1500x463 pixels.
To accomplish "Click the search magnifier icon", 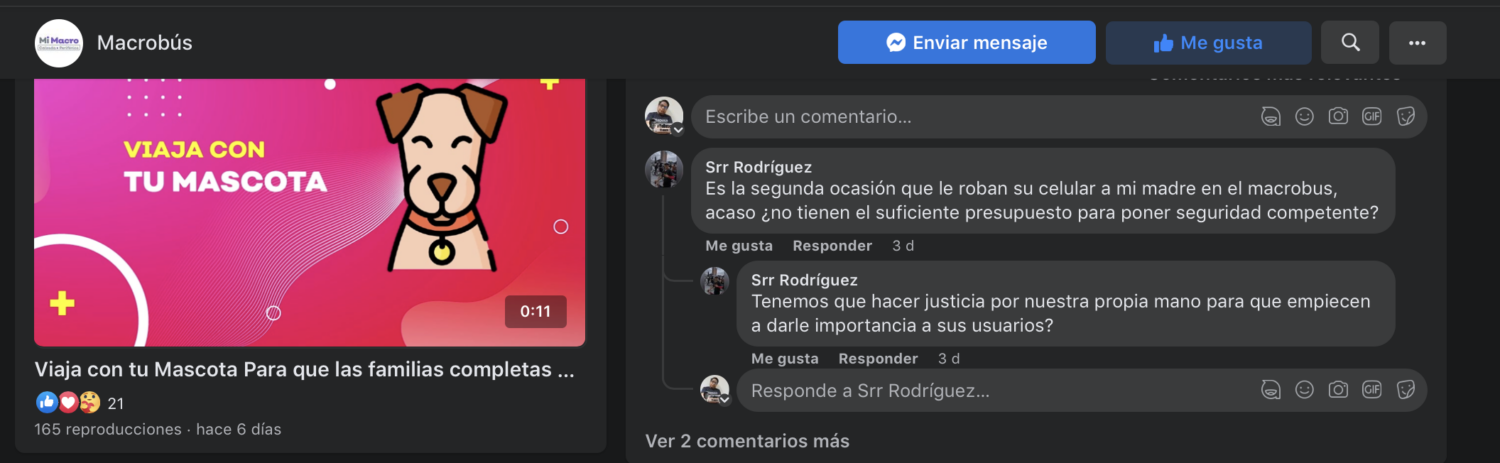I will click(x=1350, y=43).
